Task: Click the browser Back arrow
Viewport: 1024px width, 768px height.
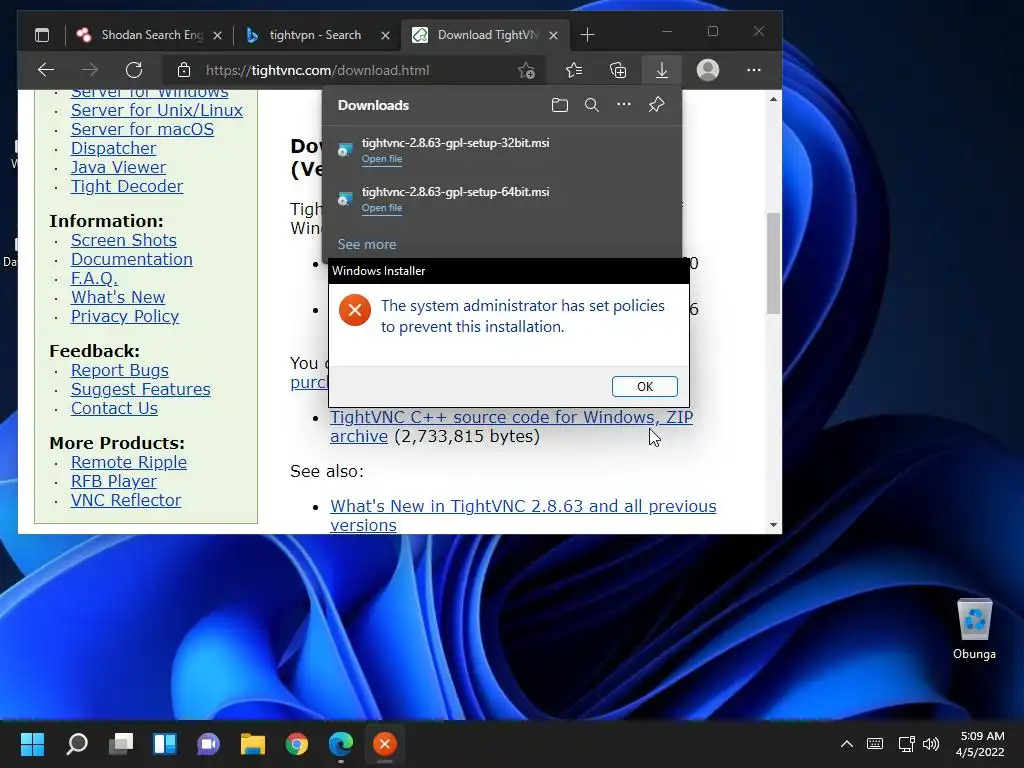Action: tap(46, 70)
